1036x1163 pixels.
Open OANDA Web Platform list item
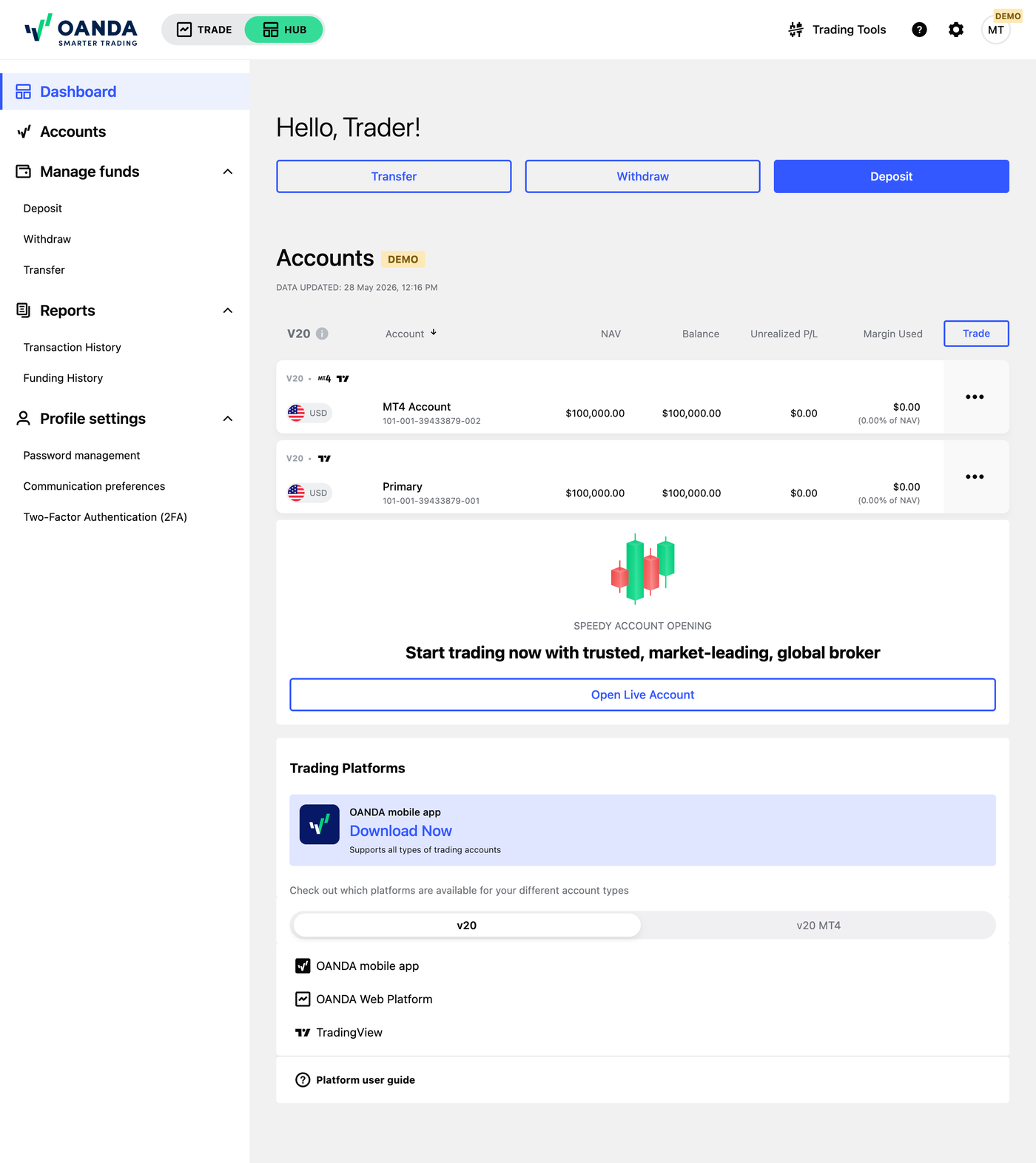[364, 999]
